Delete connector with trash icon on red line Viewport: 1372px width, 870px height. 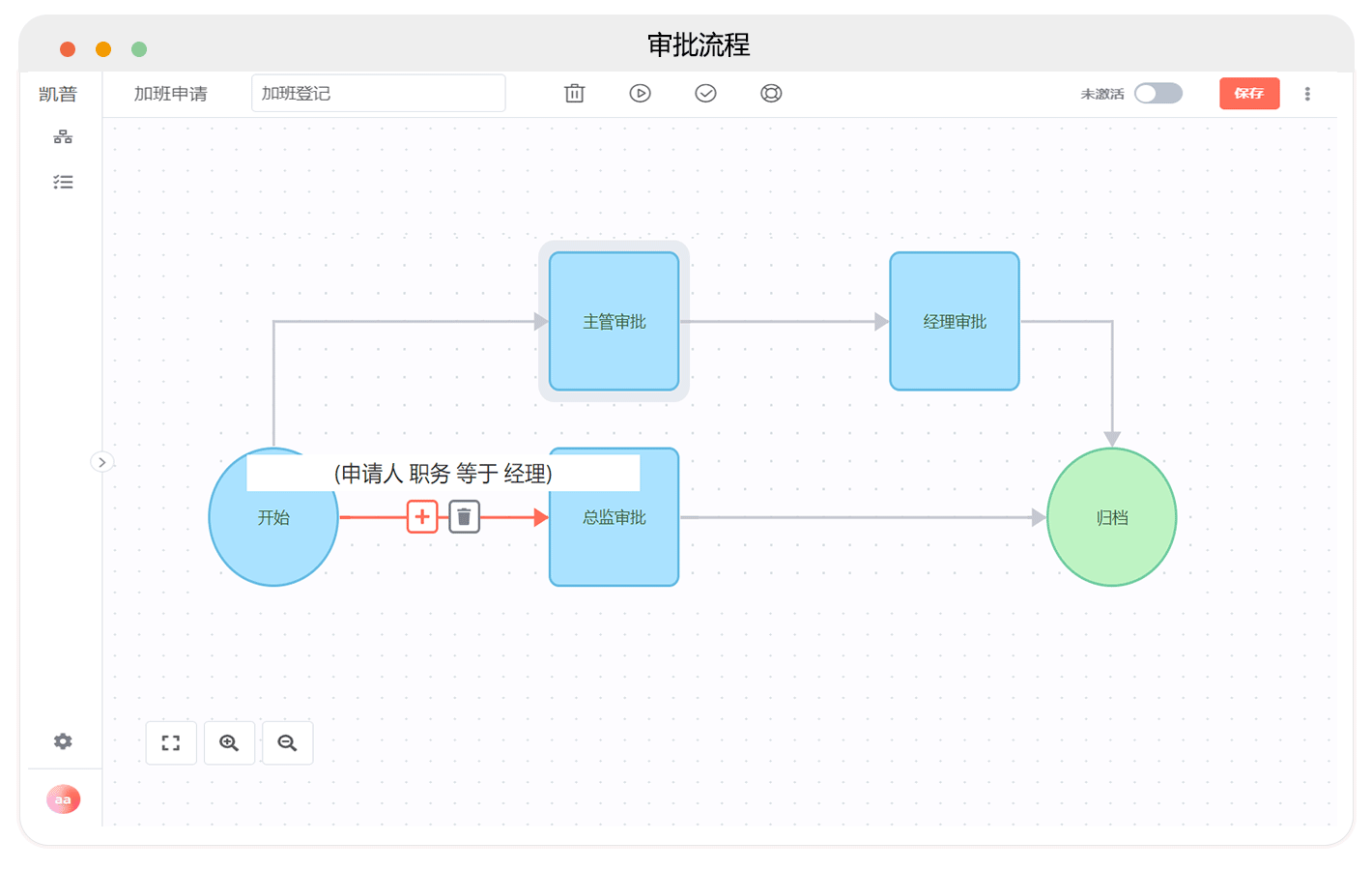[464, 517]
